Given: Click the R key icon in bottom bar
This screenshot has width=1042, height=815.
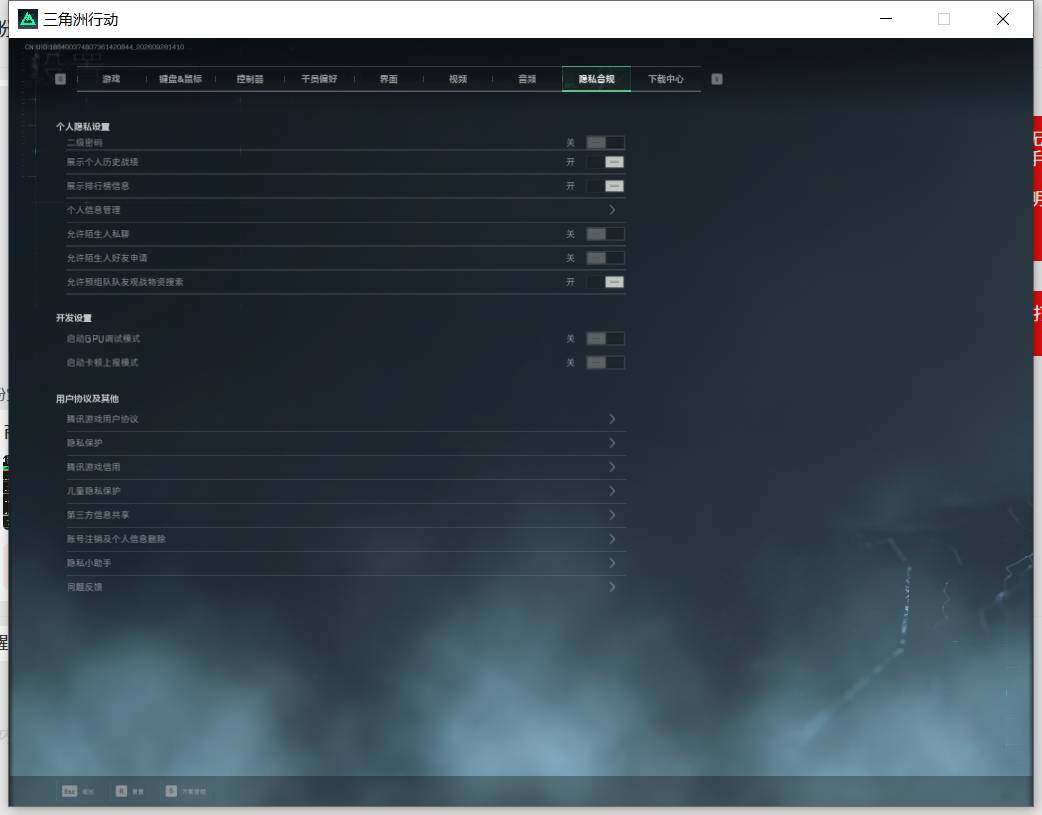Looking at the screenshot, I should pyautogui.click(x=121, y=790).
